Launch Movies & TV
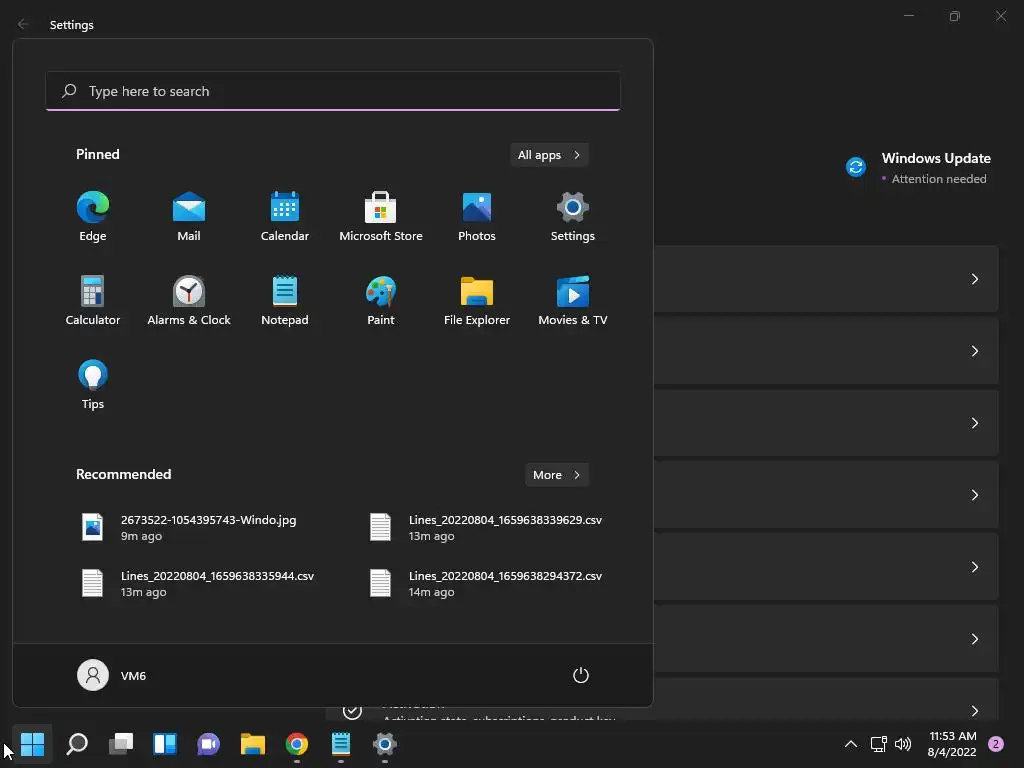The width and height of the screenshot is (1024, 768). point(573,300)
